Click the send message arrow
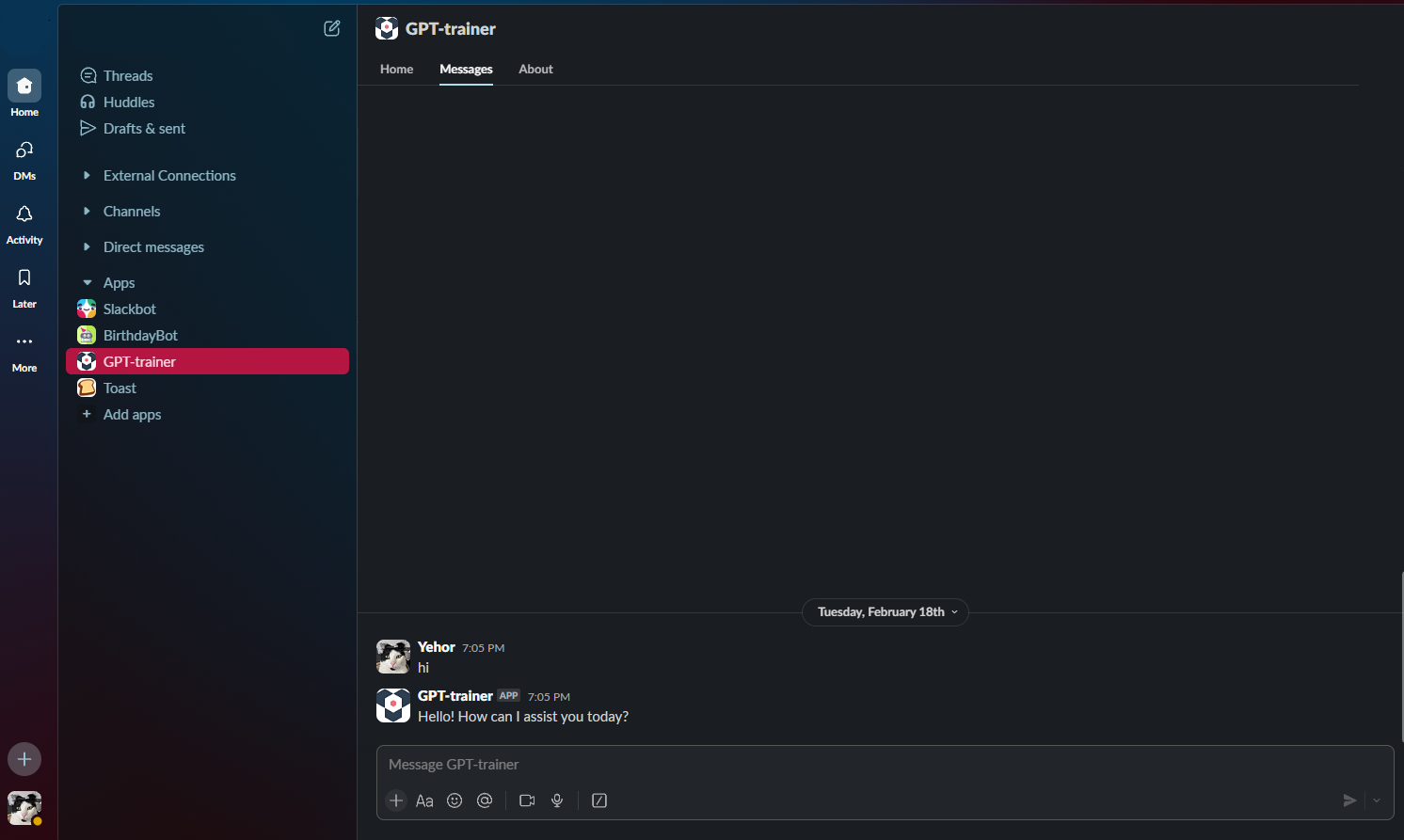The height and width of the screenshot is (840, 1404). click(x=1349, y=800)
